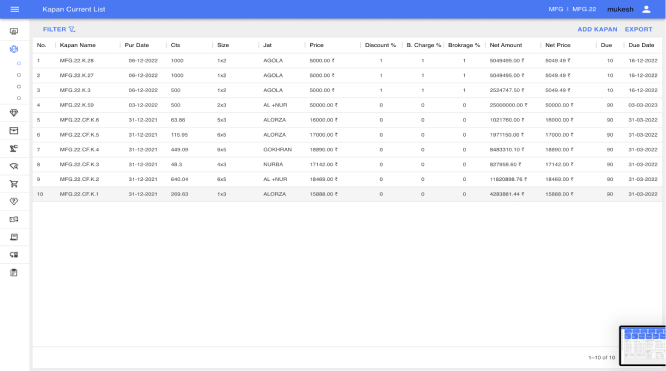Select the row for MFG.22.K.59
This screenshot has width=666, height=371.
[x=347, y=105]
